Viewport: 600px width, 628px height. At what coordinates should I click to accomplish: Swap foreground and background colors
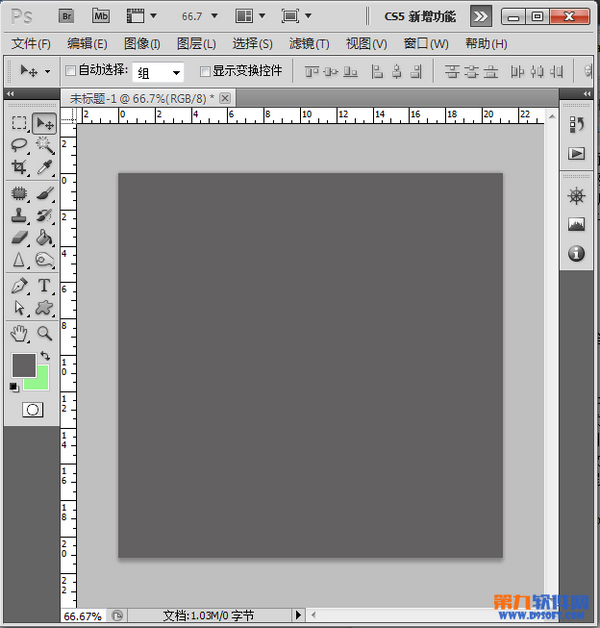coord(45,356)
